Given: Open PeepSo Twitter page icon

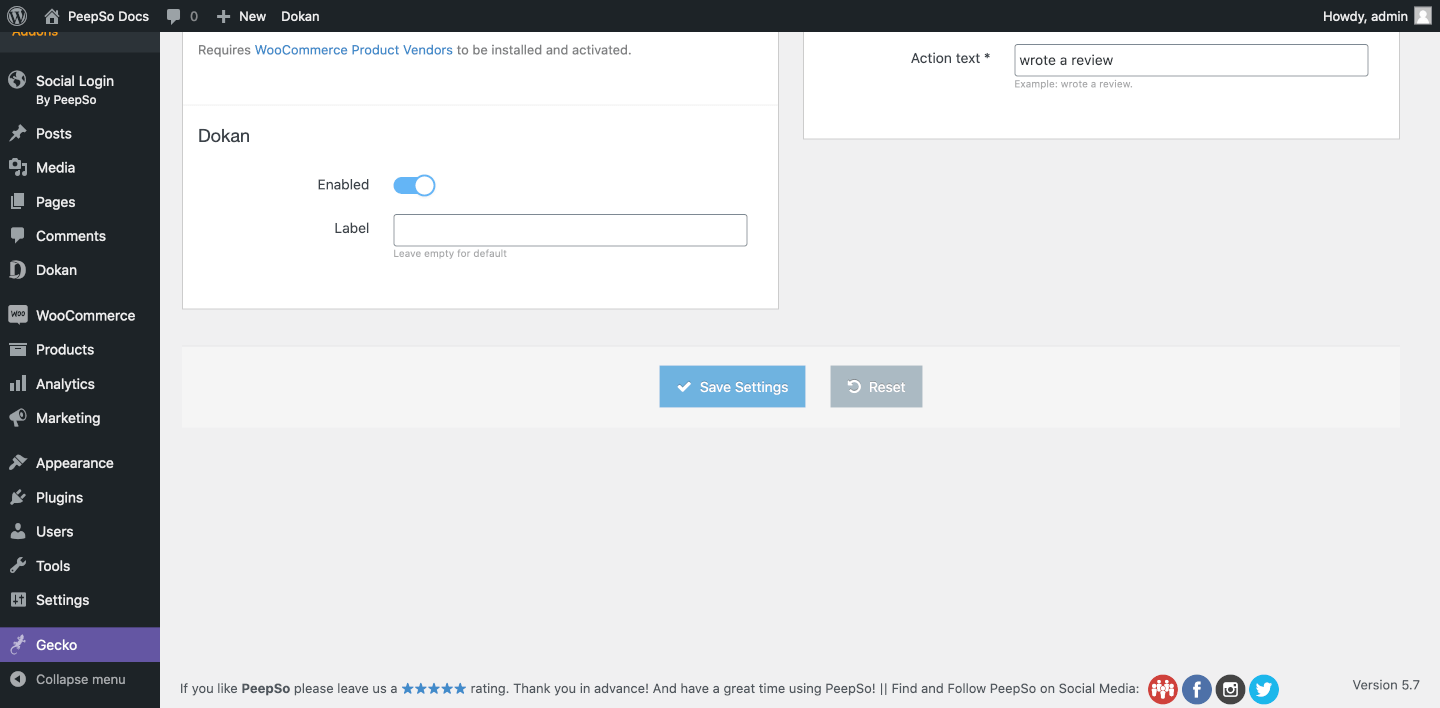Looking at the screenshot, I should [x=1264, y=689].
